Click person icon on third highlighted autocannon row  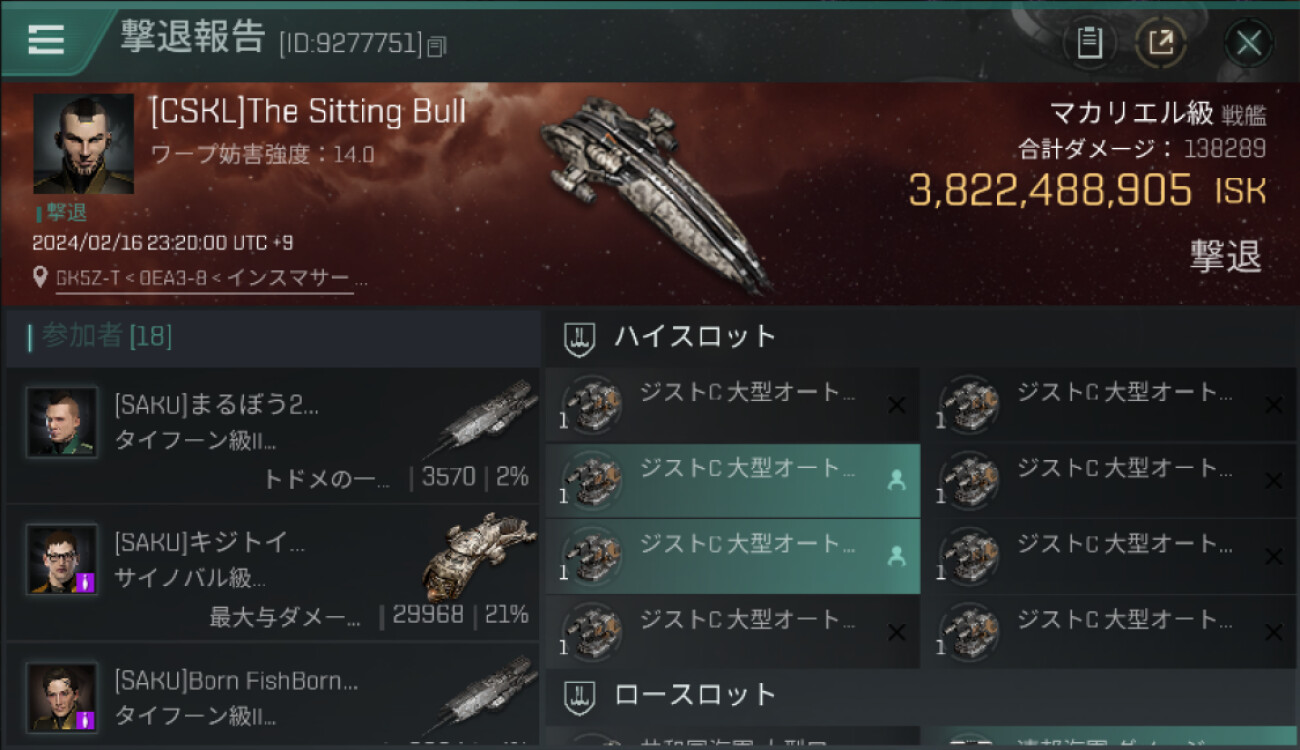click(896, 557)
